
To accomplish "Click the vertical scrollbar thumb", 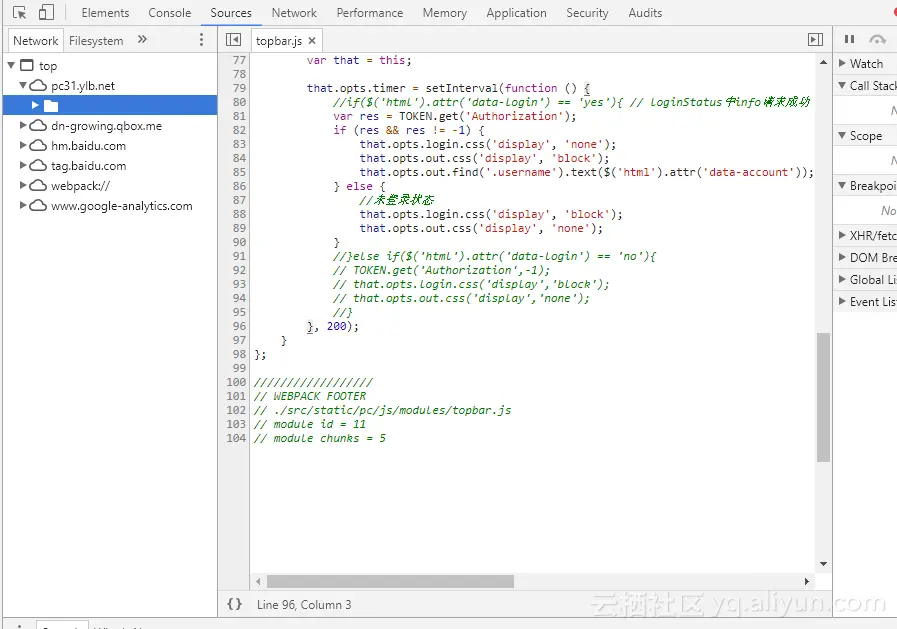I will pos(823,397).
